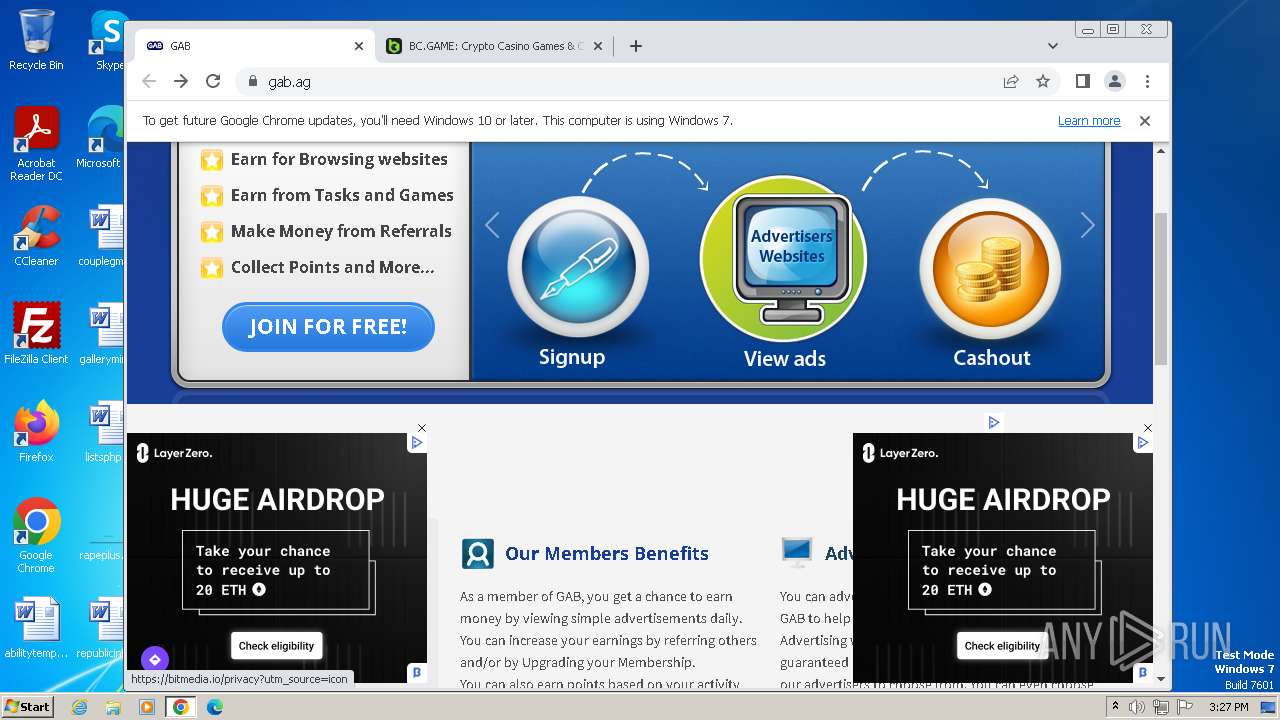The width and height of the screenshot is (1280, 720).
Task: Click Earn from Tasks and Games text
Action: (342, 195)
